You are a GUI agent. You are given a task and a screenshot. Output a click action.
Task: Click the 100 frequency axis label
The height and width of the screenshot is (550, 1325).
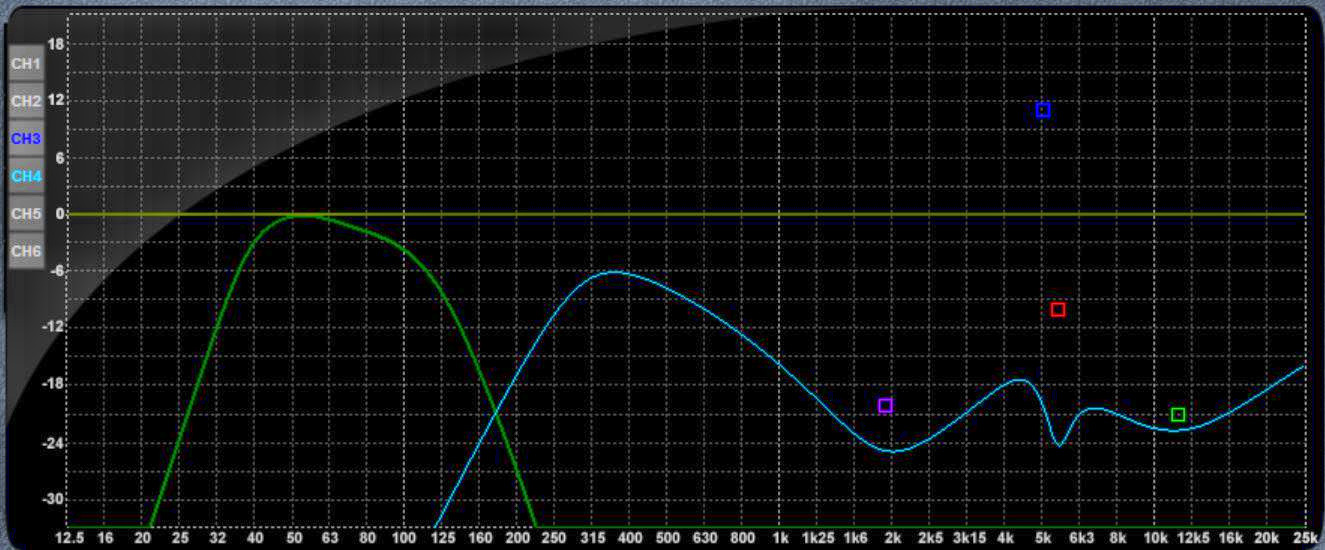(404, 538)
